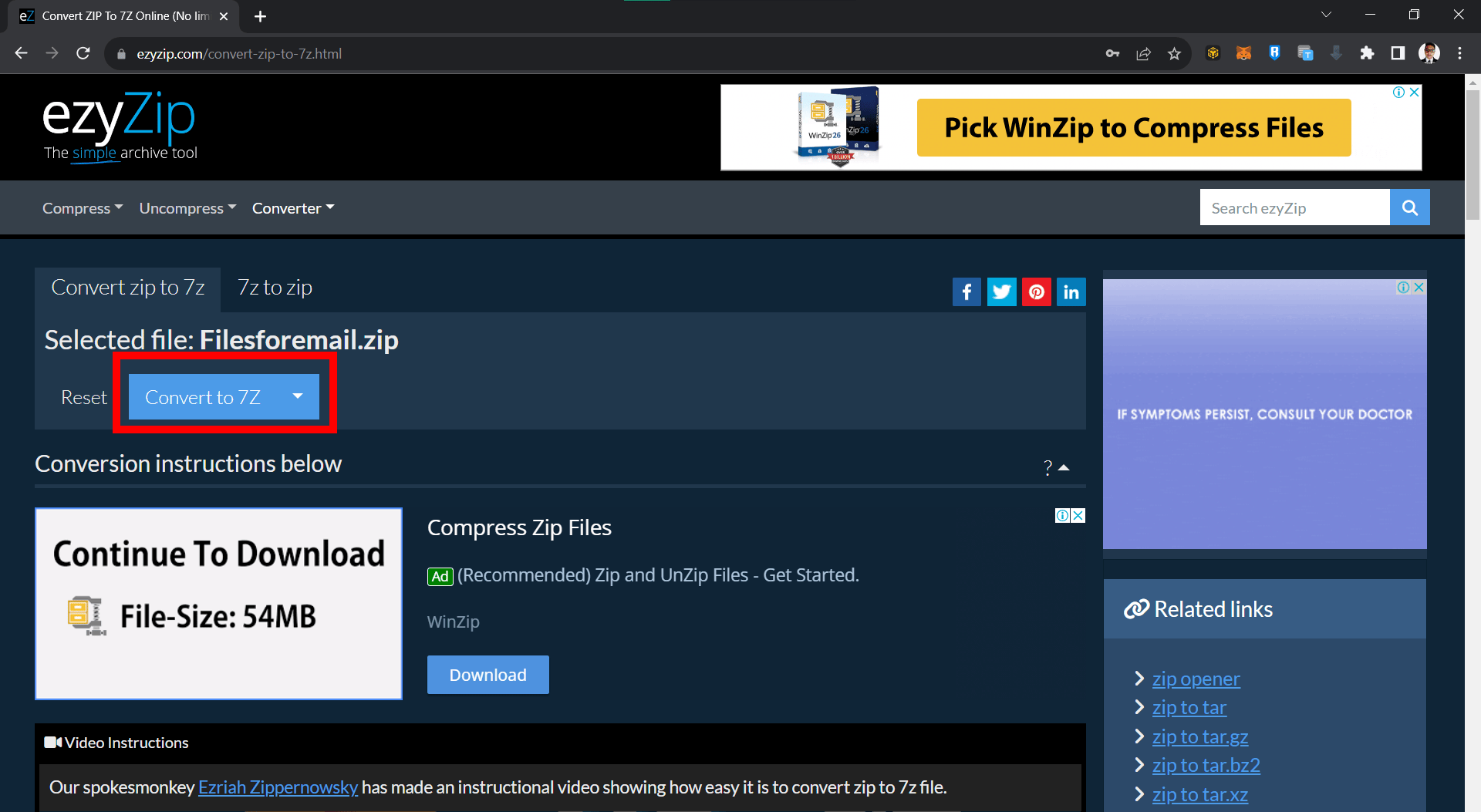Switch to the 7z to zip tab
The width and height of the screenshot is (1481, 812).
point(274,287)
